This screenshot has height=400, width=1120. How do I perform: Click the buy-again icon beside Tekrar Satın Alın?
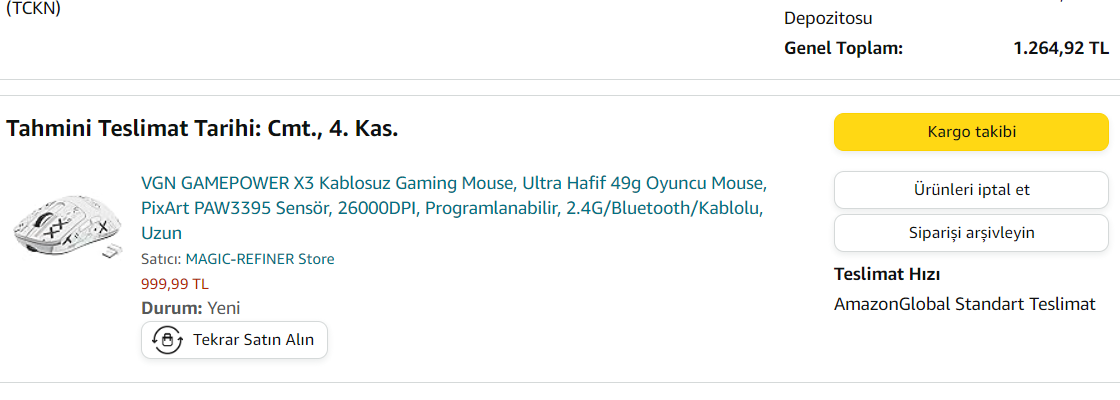coord(167,340)
